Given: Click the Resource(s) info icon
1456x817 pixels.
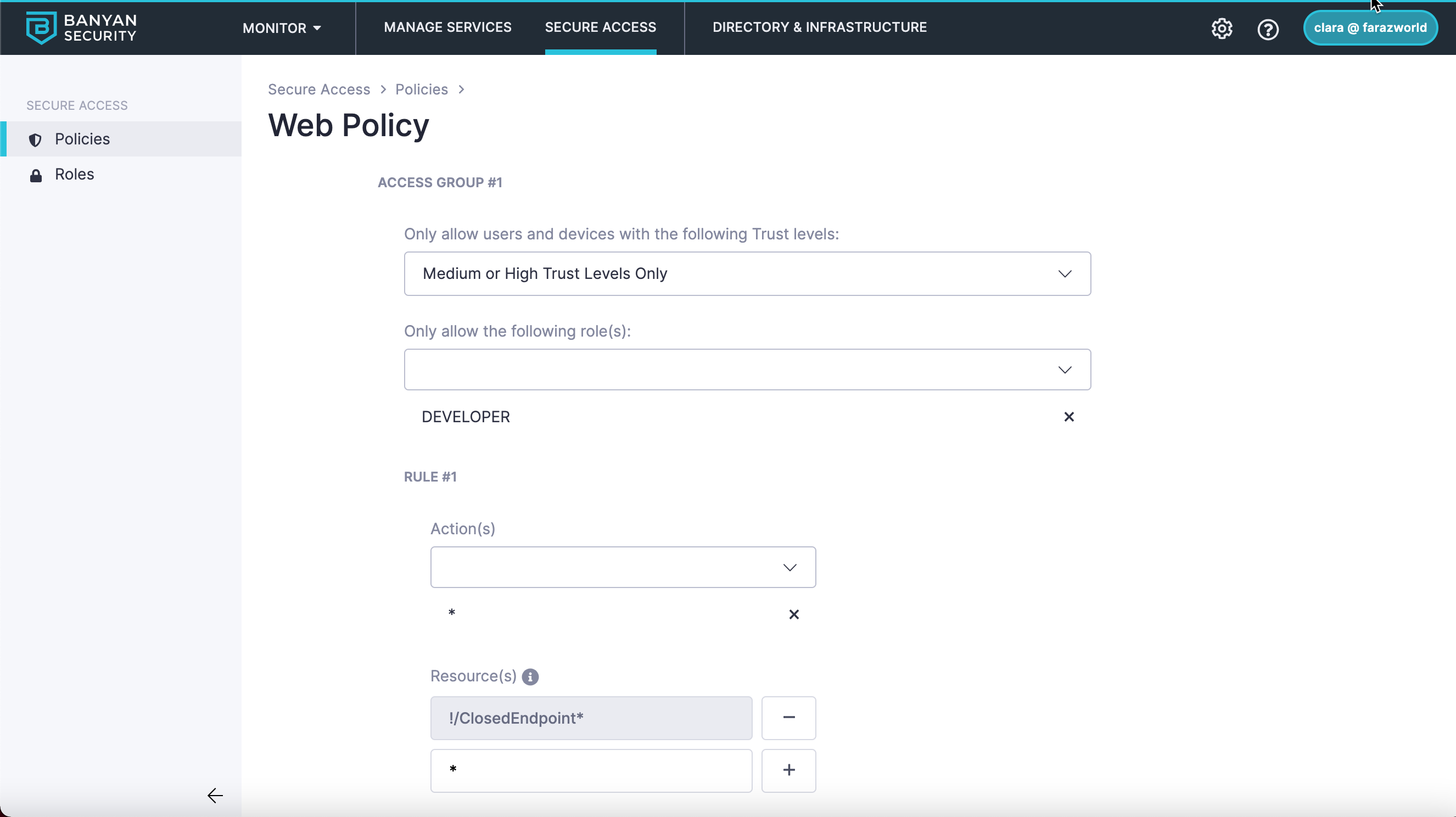Looking at the screenshot, I should [x=530, y=677].
